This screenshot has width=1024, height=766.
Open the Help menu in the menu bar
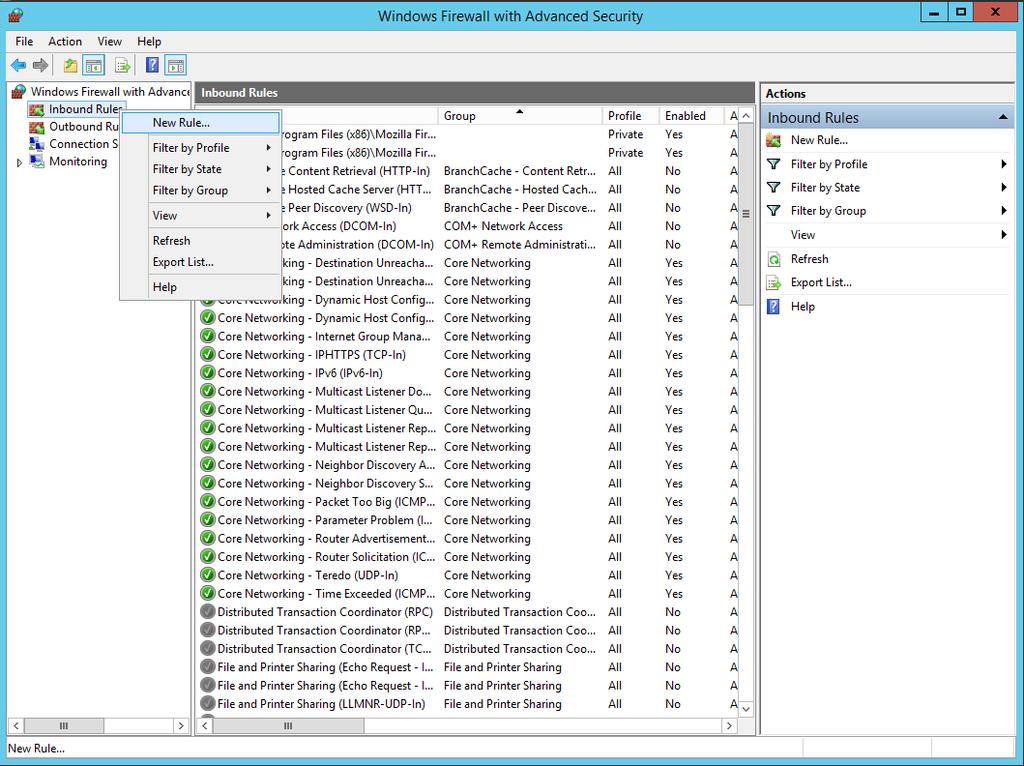click(149, 42)
